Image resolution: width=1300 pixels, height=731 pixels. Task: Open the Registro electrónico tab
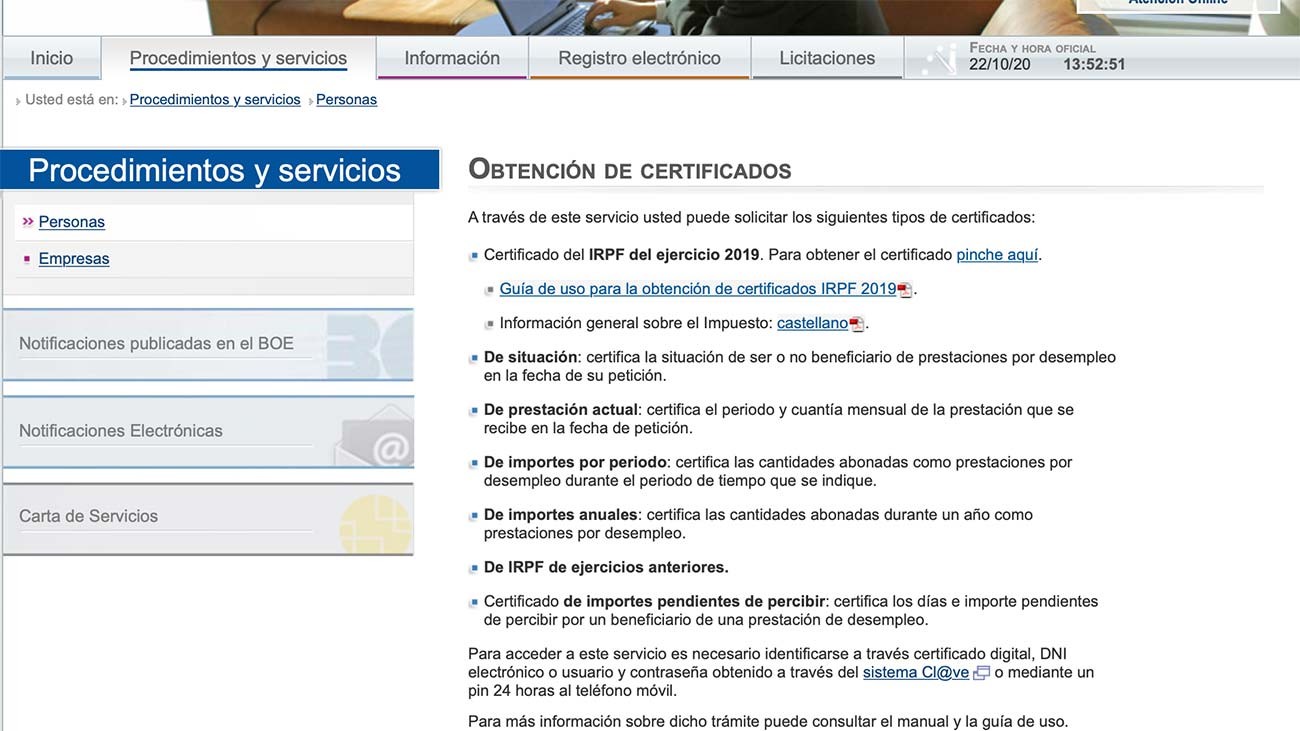(x=639, y=58)
